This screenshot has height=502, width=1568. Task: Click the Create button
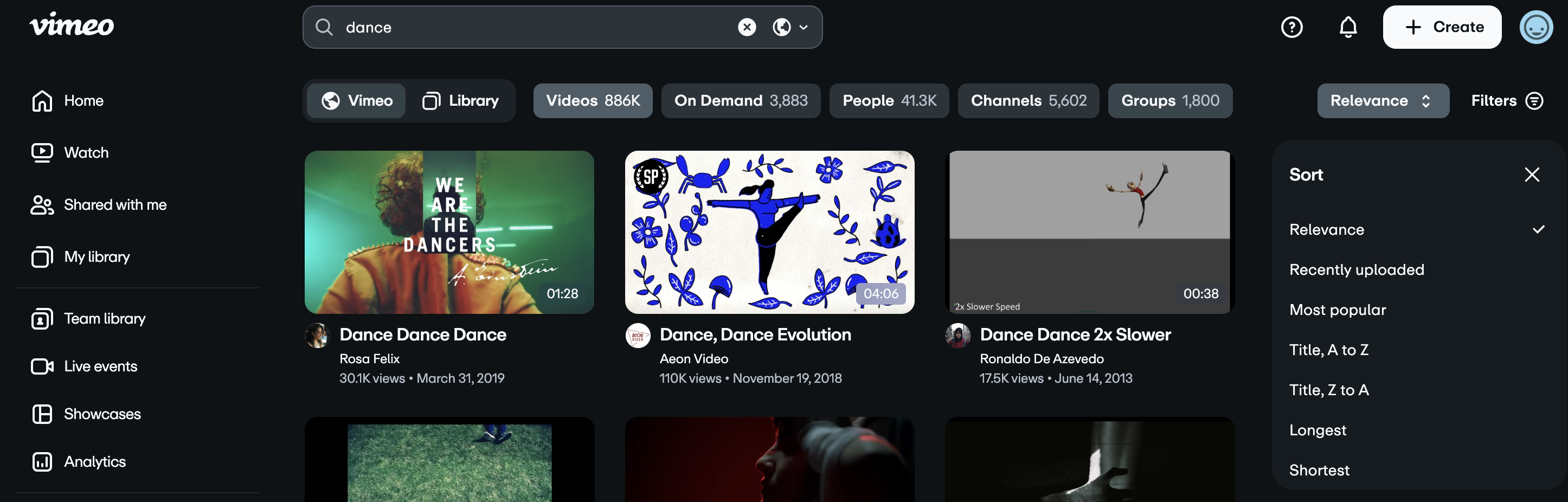[x=1442, y=27]
